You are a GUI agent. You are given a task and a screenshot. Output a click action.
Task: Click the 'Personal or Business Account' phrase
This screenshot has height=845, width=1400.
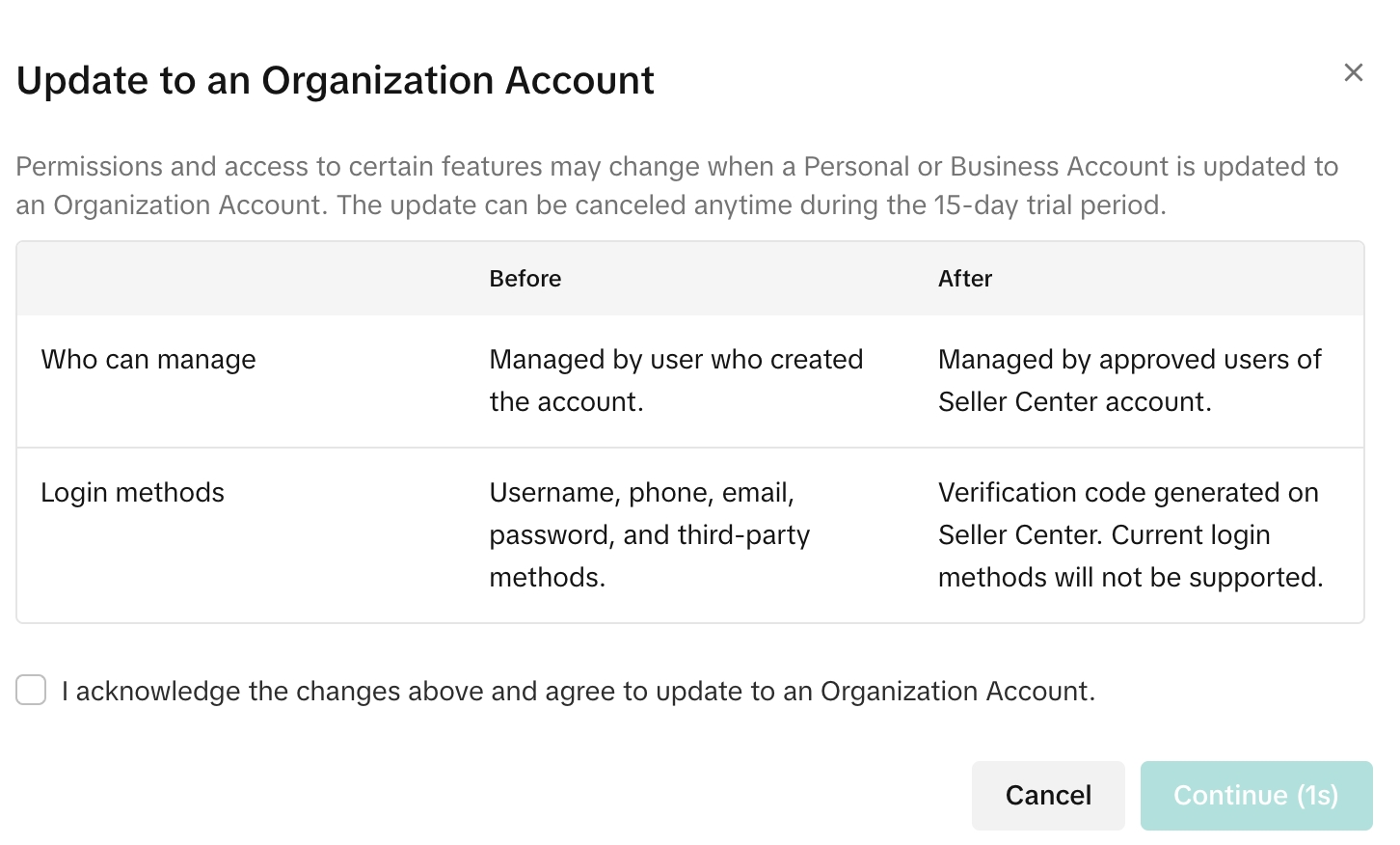[985, 167]
